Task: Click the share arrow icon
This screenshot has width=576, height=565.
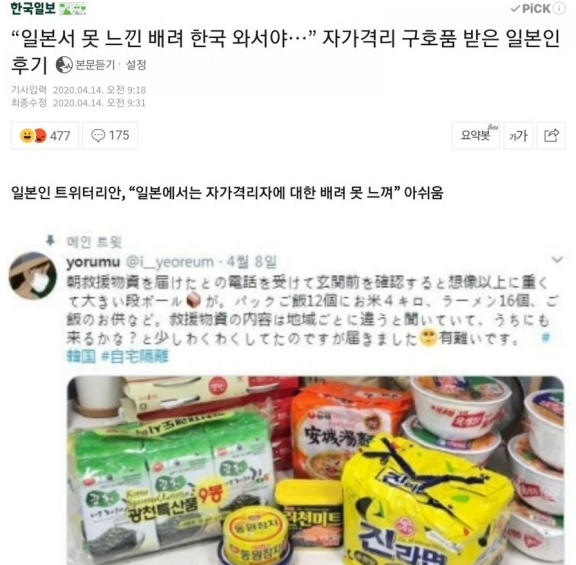Action: [551, 136]
